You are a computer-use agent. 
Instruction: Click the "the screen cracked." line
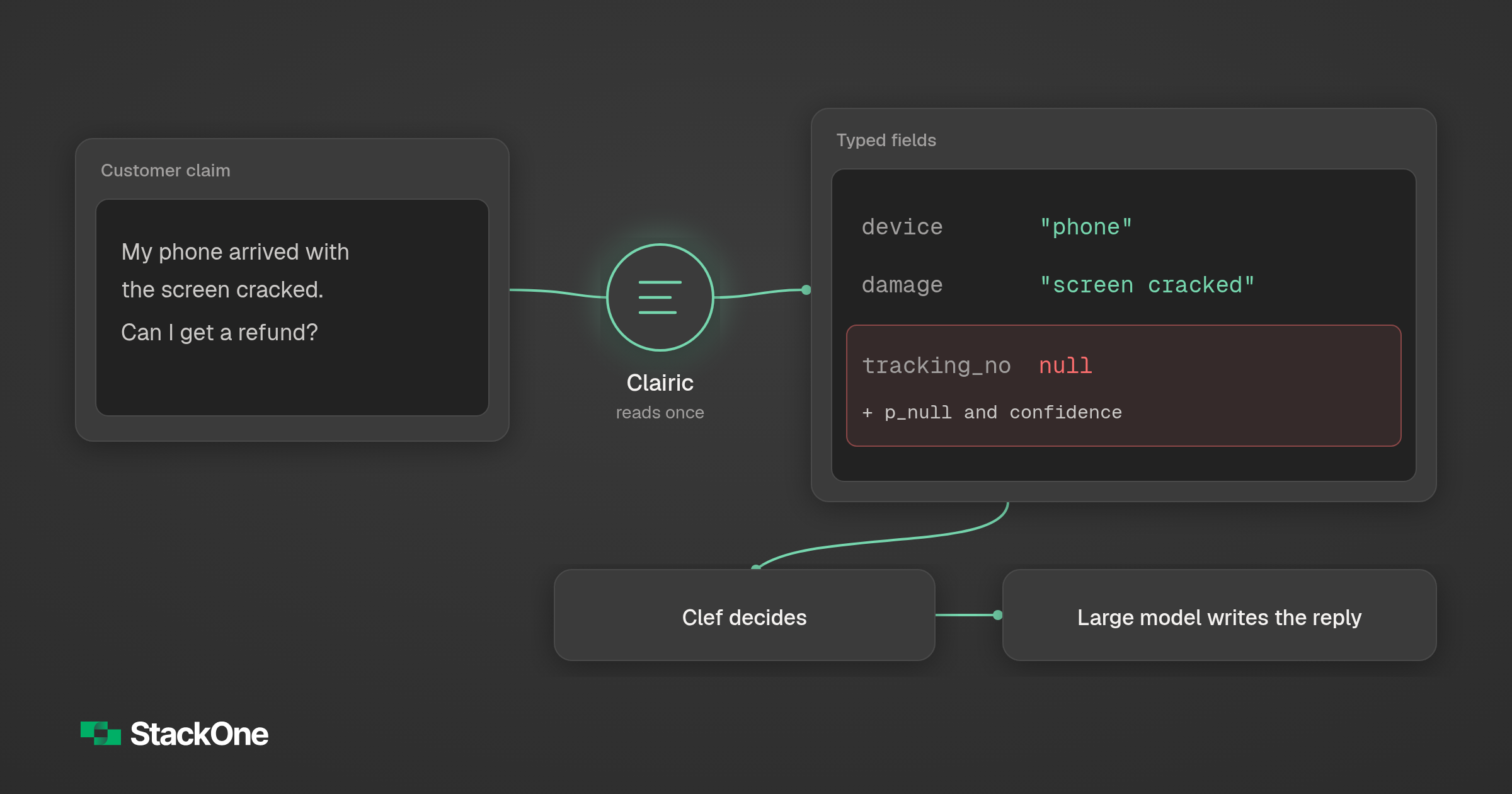coord(222,290)
